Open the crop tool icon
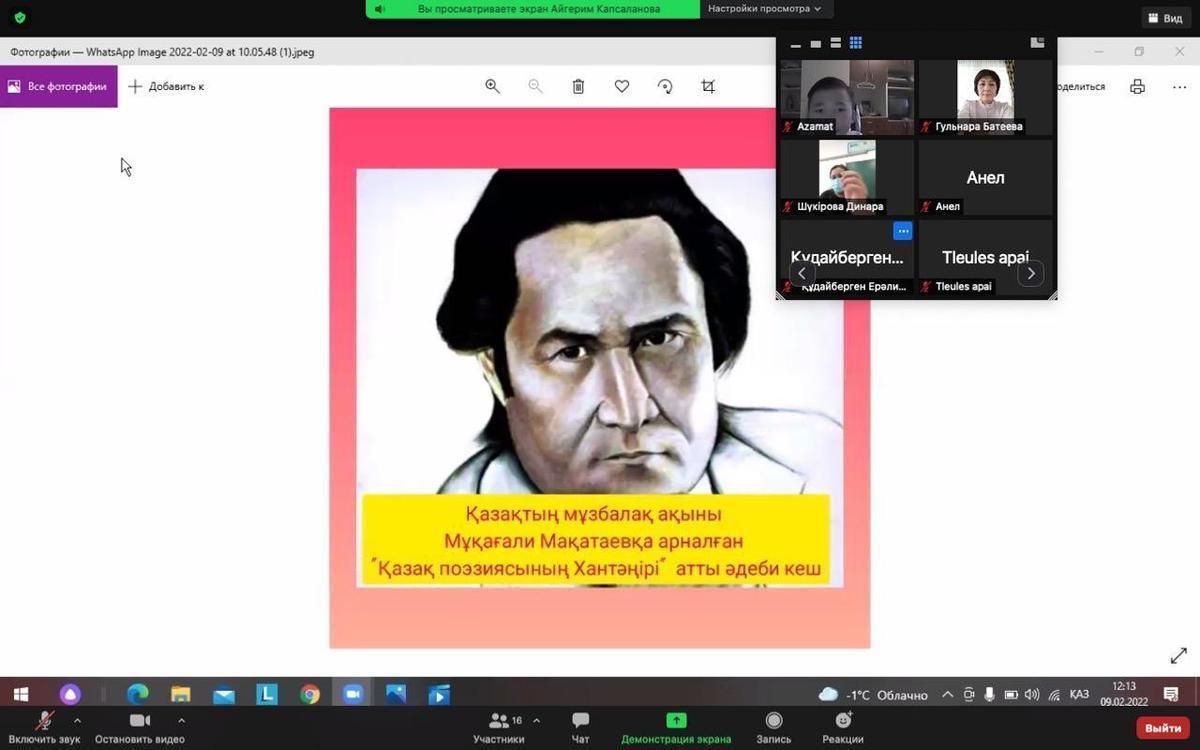This screenshot has width=1200, height=750. coord(708,87)
